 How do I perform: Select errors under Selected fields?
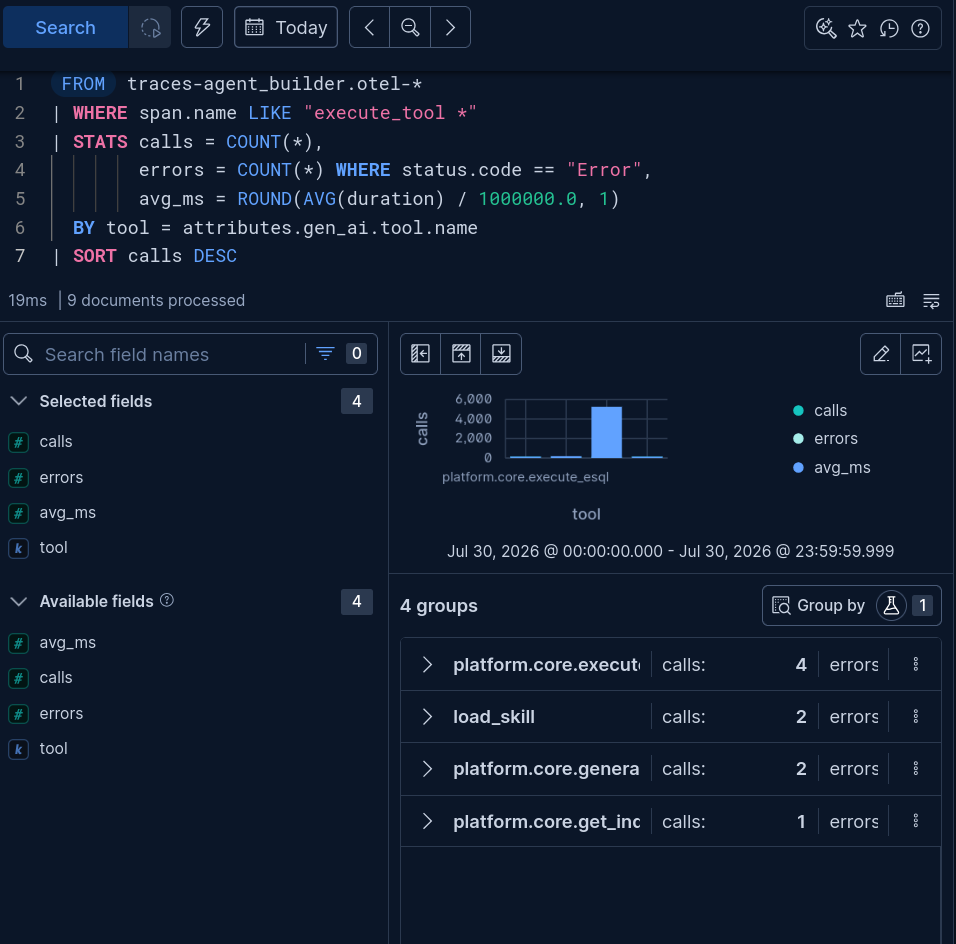(61, 477)
